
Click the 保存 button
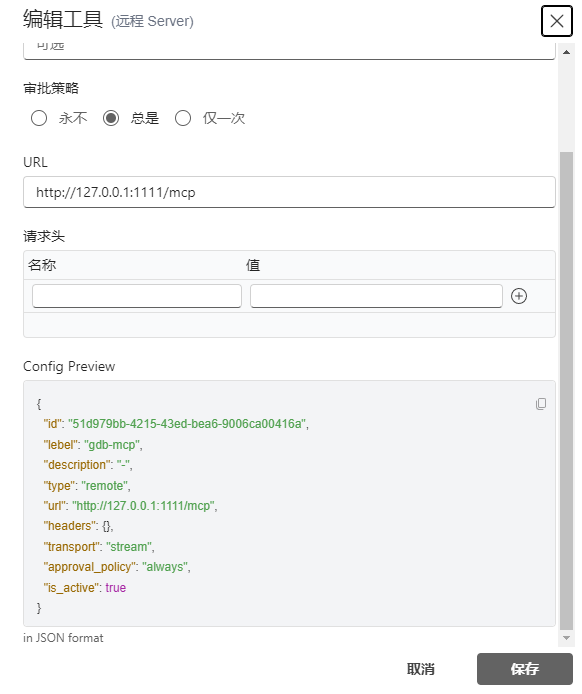click(524, 669)
